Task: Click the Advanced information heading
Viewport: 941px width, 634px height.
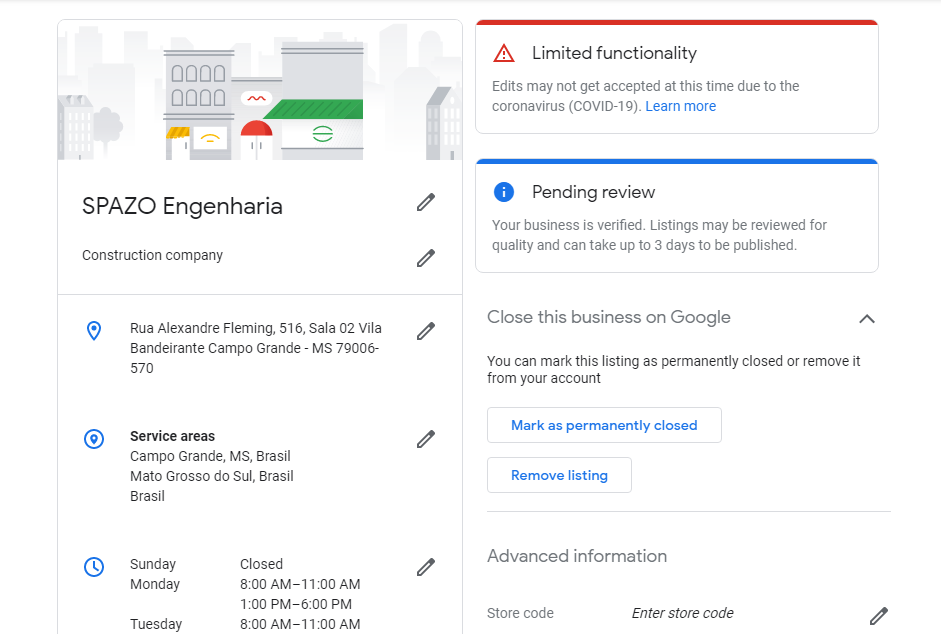Action: coord(577,556)
